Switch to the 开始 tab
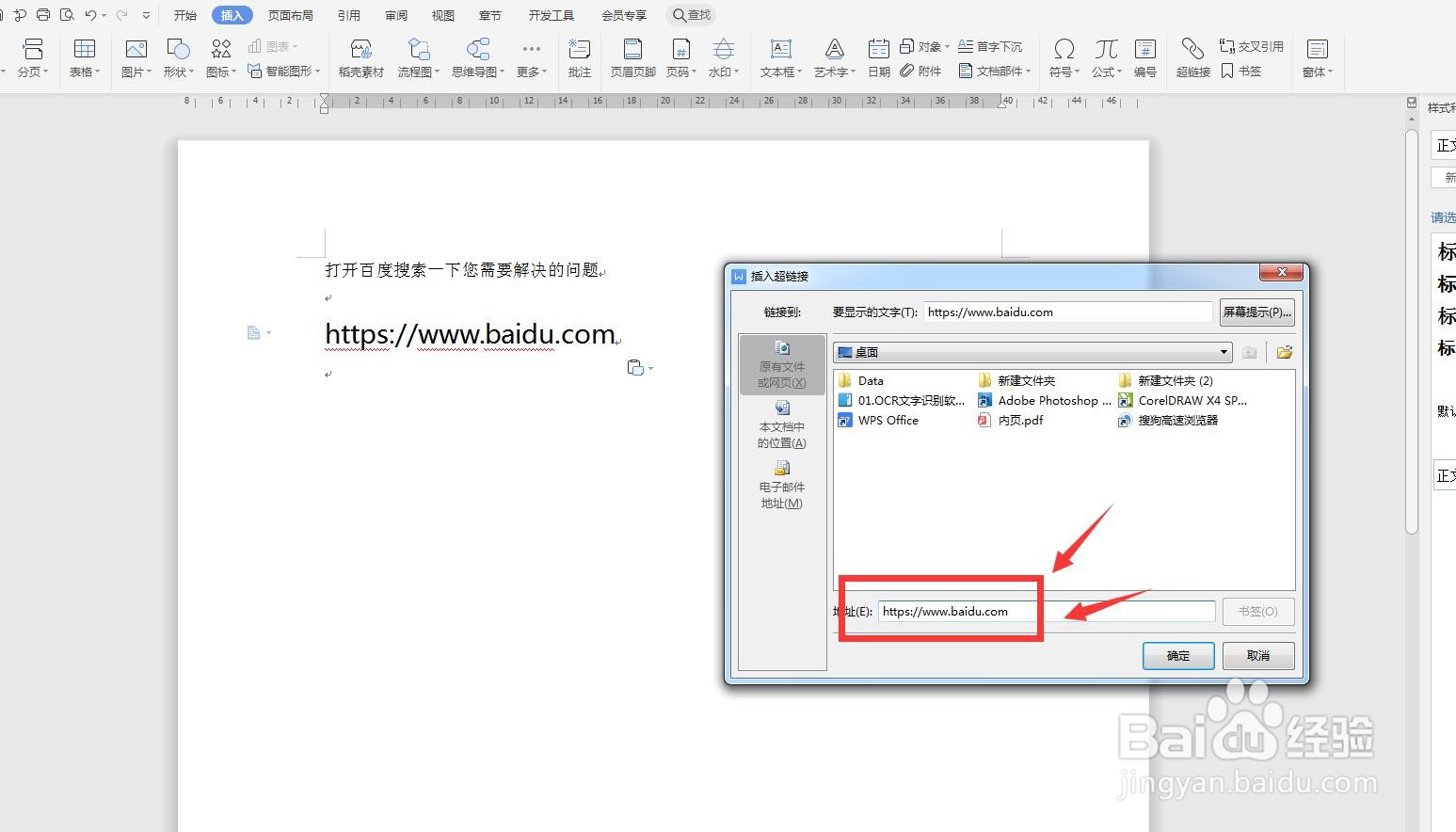Viewport: 1456px width, 832px height. click(185, 15)
